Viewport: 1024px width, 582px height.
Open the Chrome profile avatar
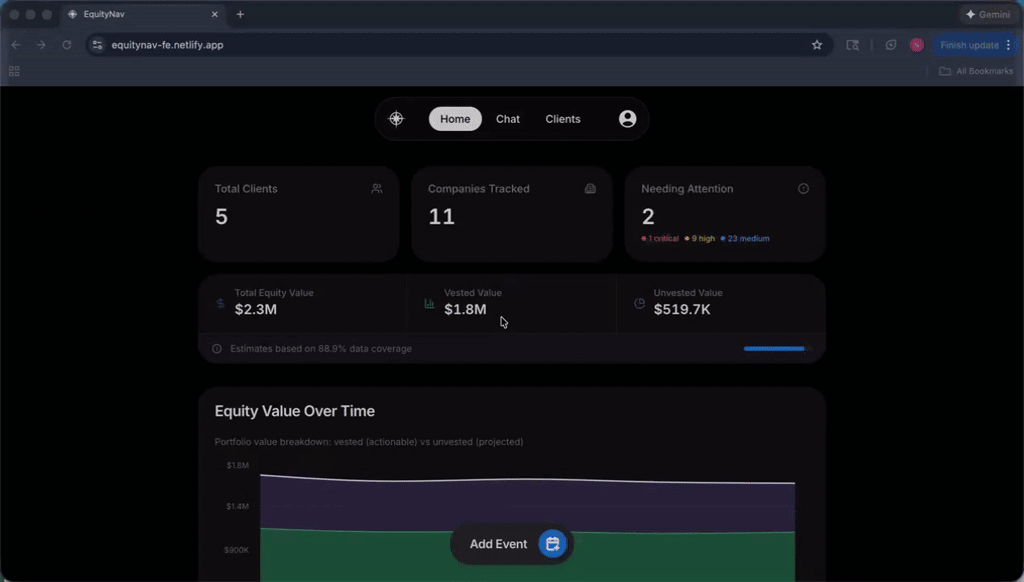pos(917,45)
